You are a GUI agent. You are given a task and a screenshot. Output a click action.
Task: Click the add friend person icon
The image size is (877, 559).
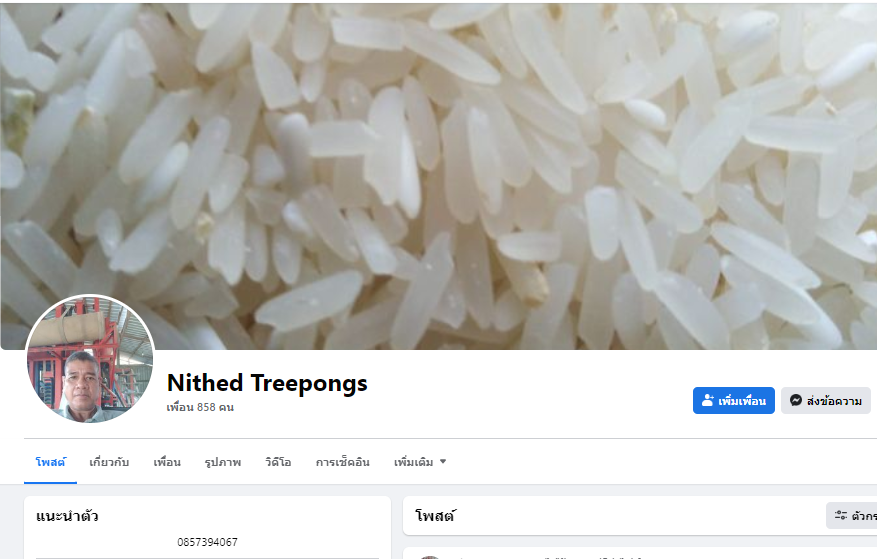point(708,401)
